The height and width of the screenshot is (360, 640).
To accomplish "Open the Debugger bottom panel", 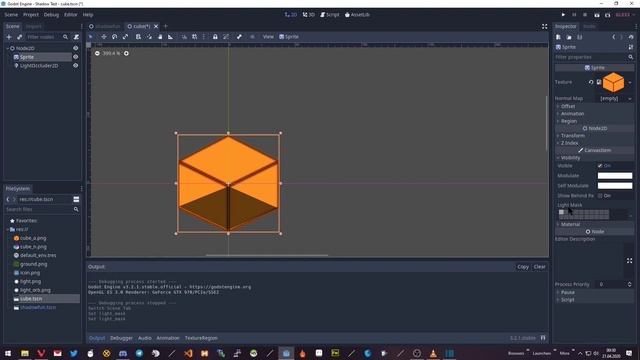I will (121, 338).
